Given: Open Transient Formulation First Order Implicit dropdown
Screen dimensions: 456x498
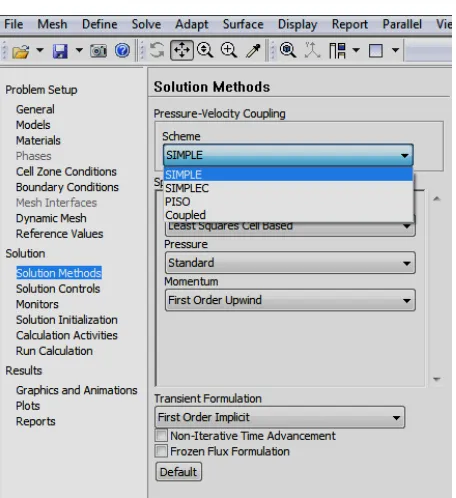Looking at the screenshot, I should coord(280,417).
